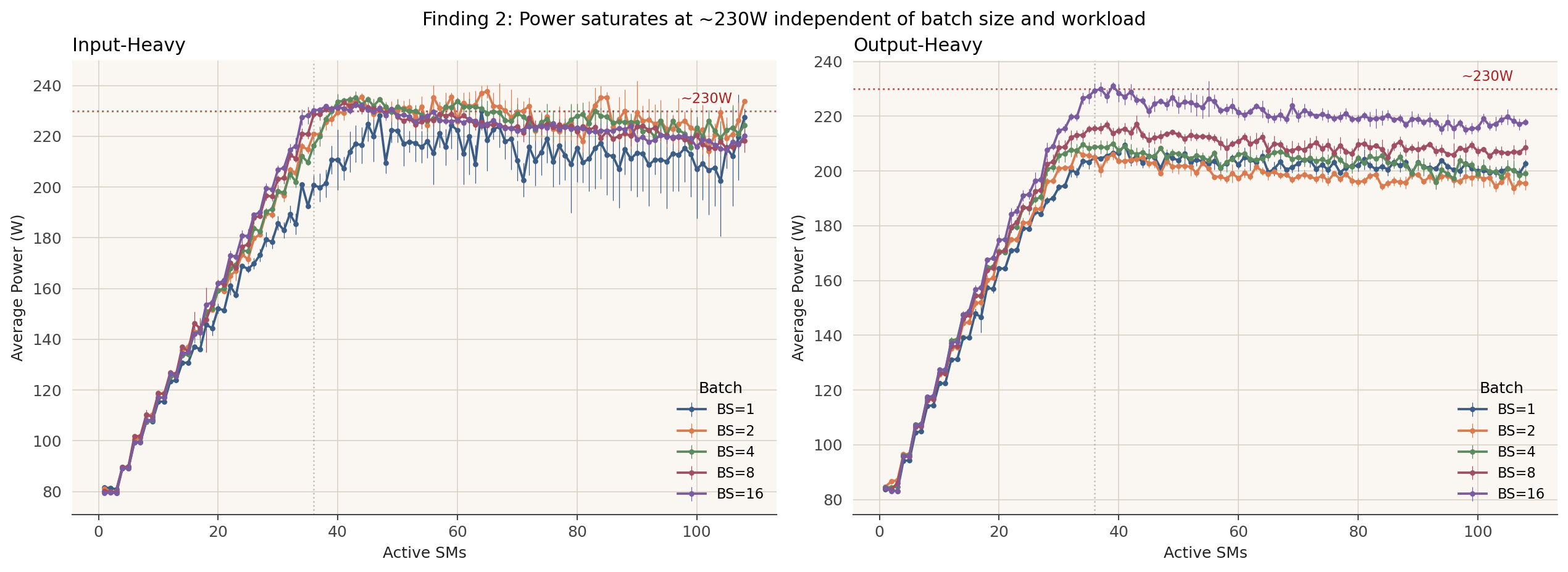
Task: Click the dark red BS=8 marker in Input-Heavy legend
Action: coord(691,473)
